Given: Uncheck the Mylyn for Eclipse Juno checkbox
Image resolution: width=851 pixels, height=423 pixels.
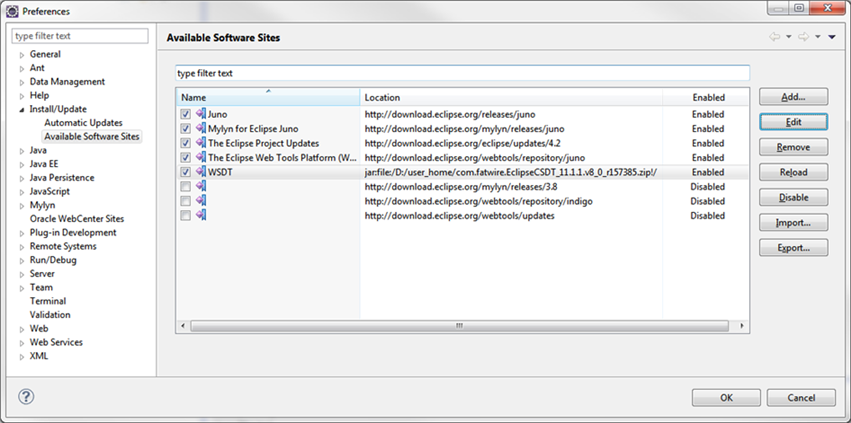Looking at the screenshot, I should click(186, 129).
